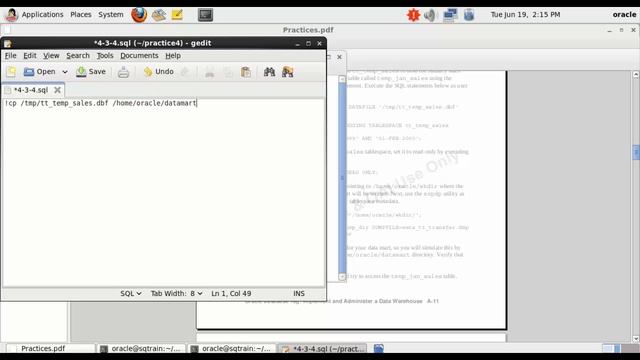Open Find with binoculars icon
640x360 pixels.
[x=269, y=72]
